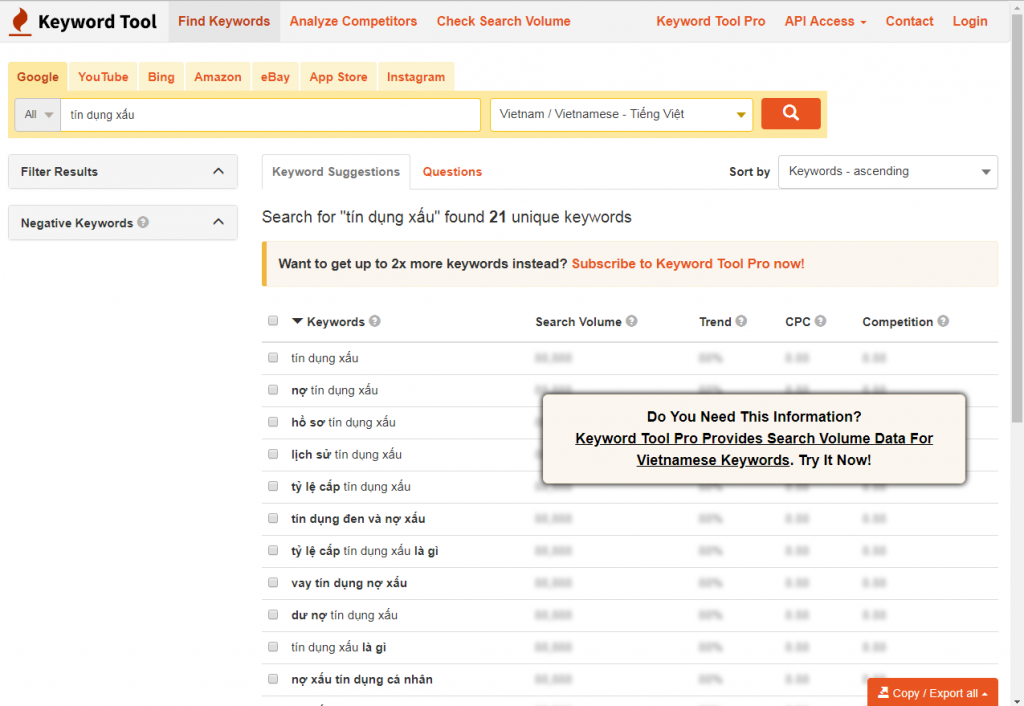This screenshot has height=706, width=1024.
Task: Open the Questions tab
Action: (x=452, y=172)
